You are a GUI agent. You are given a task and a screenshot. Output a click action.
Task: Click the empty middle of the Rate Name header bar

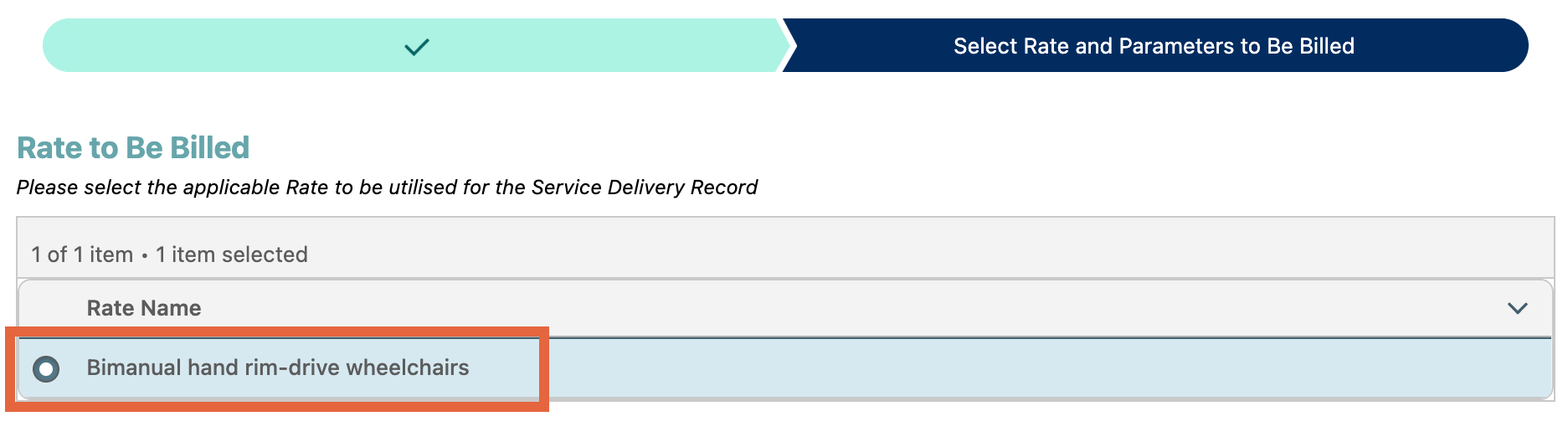coord(837,308)
